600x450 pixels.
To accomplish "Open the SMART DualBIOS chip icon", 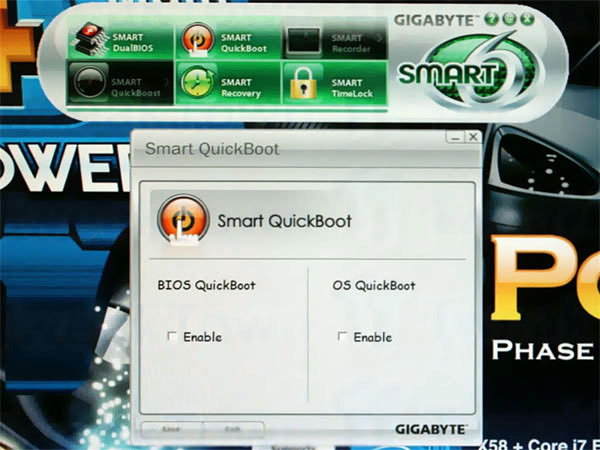I will coord(88,43).
